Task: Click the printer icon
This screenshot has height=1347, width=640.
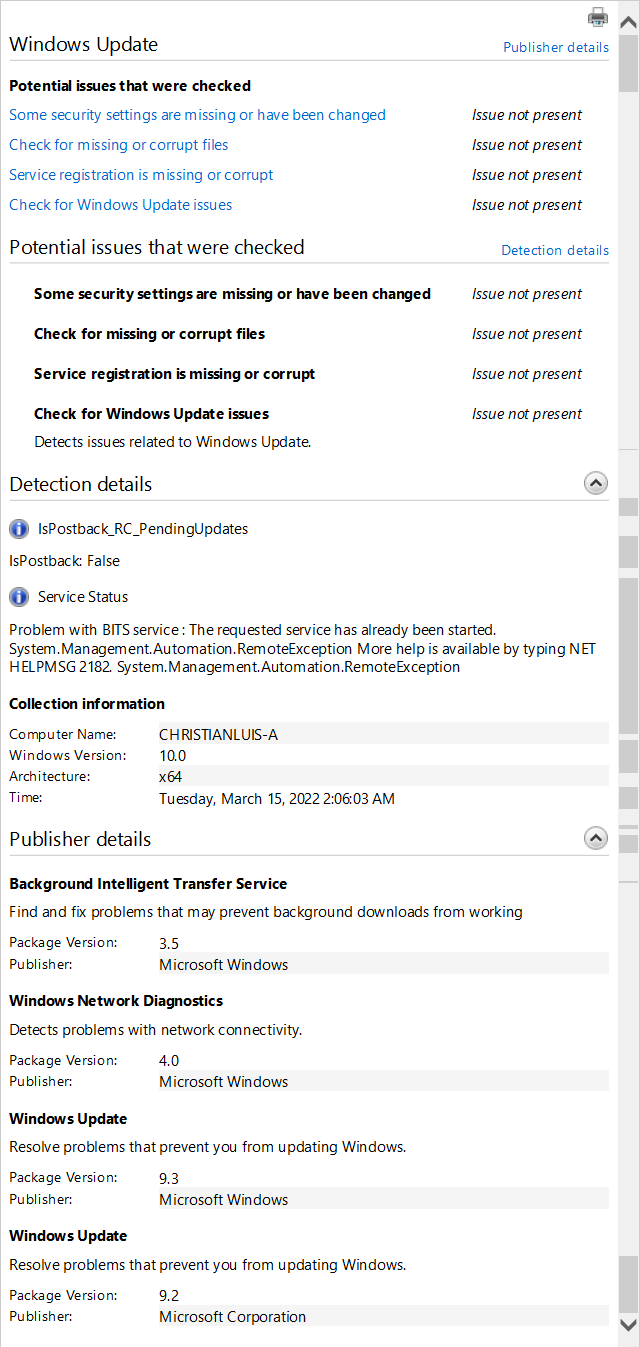Action: (598, 16)
